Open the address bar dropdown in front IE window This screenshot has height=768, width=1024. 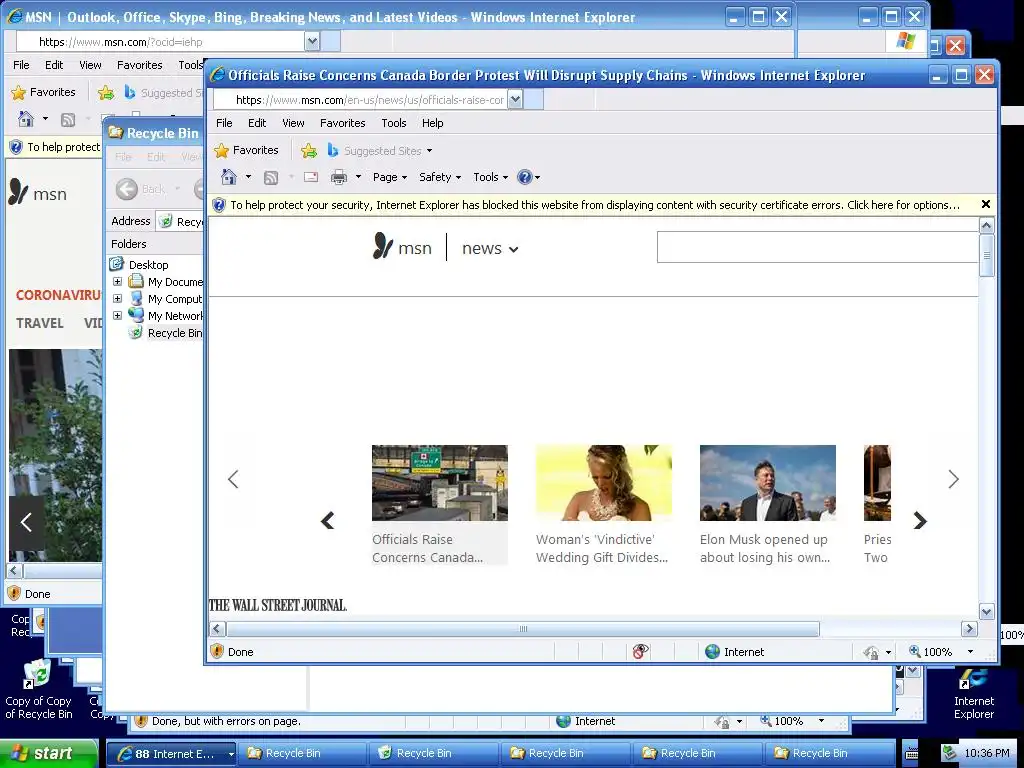pos(515,99)
